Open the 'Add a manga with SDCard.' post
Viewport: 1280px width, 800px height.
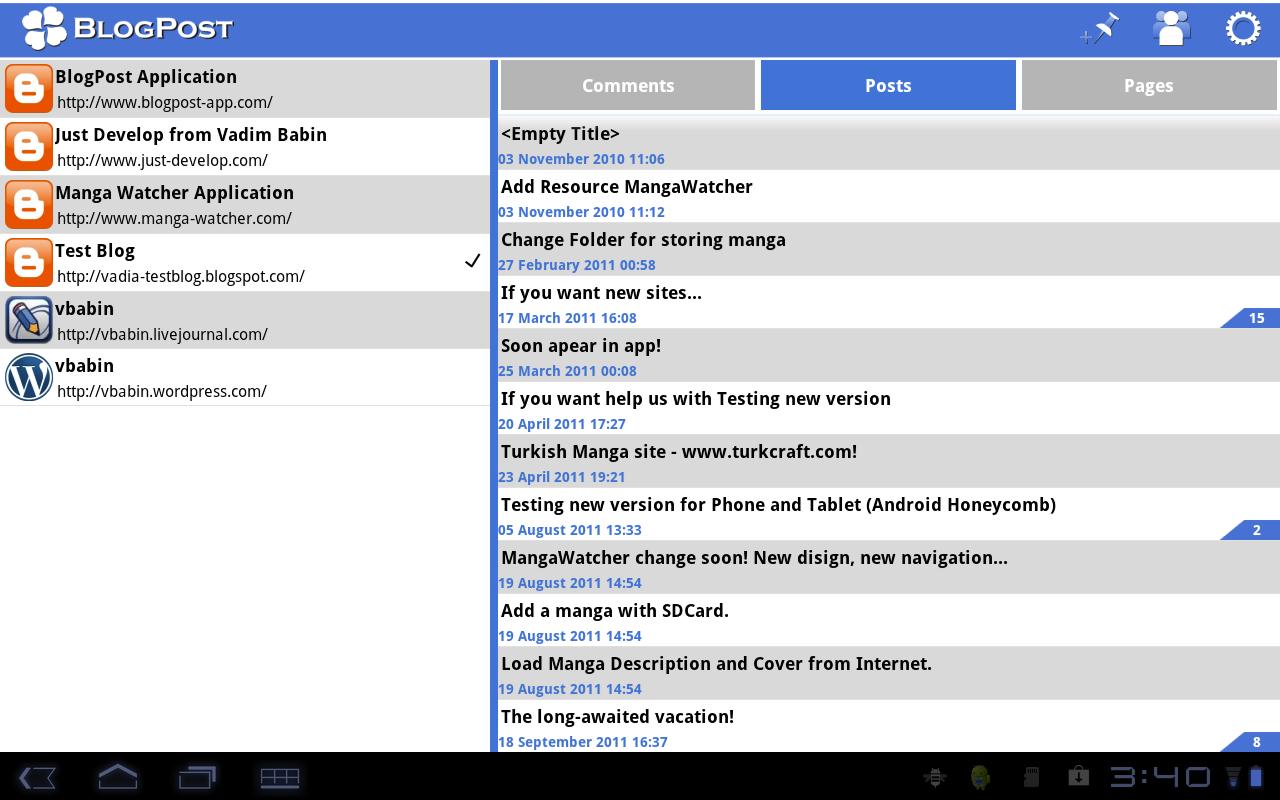pyautogui.click(x=889, y=620)
